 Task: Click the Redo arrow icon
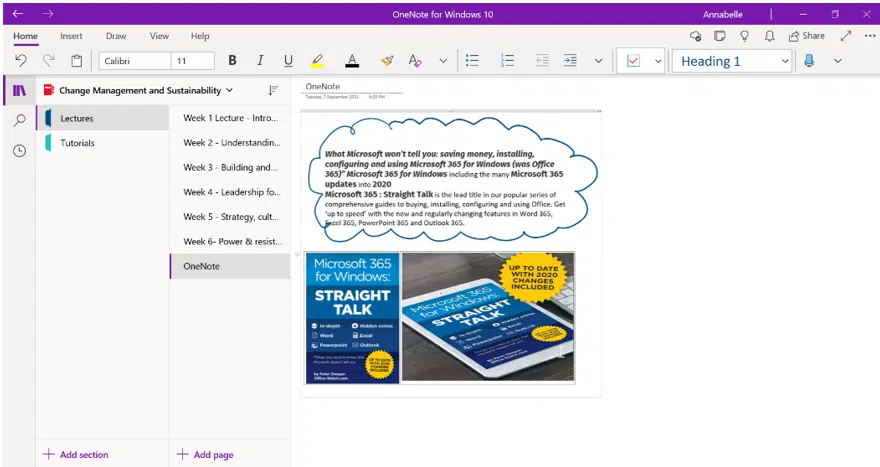coord(49,61)
